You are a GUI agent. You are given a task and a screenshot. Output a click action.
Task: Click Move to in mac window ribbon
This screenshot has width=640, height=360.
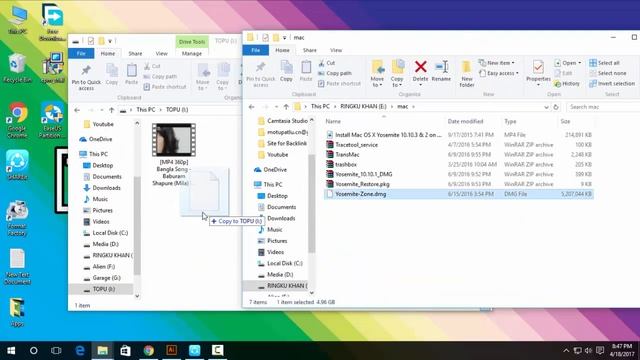pyautogui.click(x=377, y=73)
